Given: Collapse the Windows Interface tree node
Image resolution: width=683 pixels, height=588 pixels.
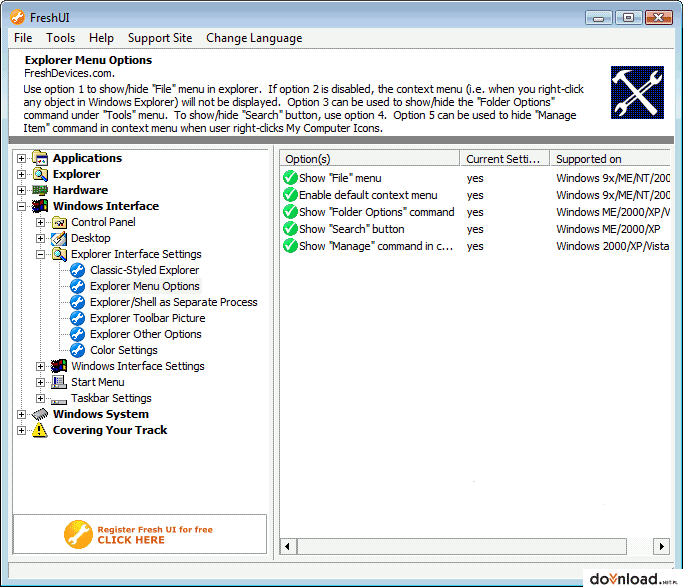Looking at the screenshot, I should tap(21, 206).
